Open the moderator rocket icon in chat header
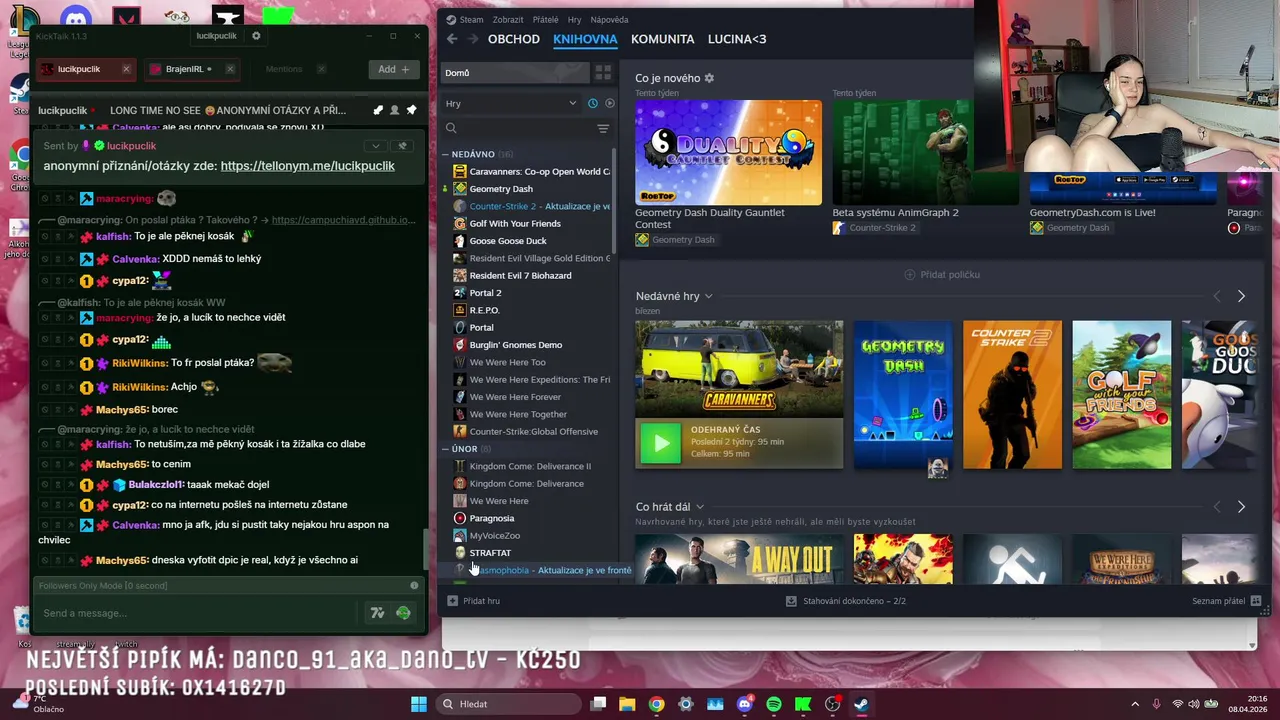Image resolution: width=1280 pixels, height=720 pixels. pos(378,110)
